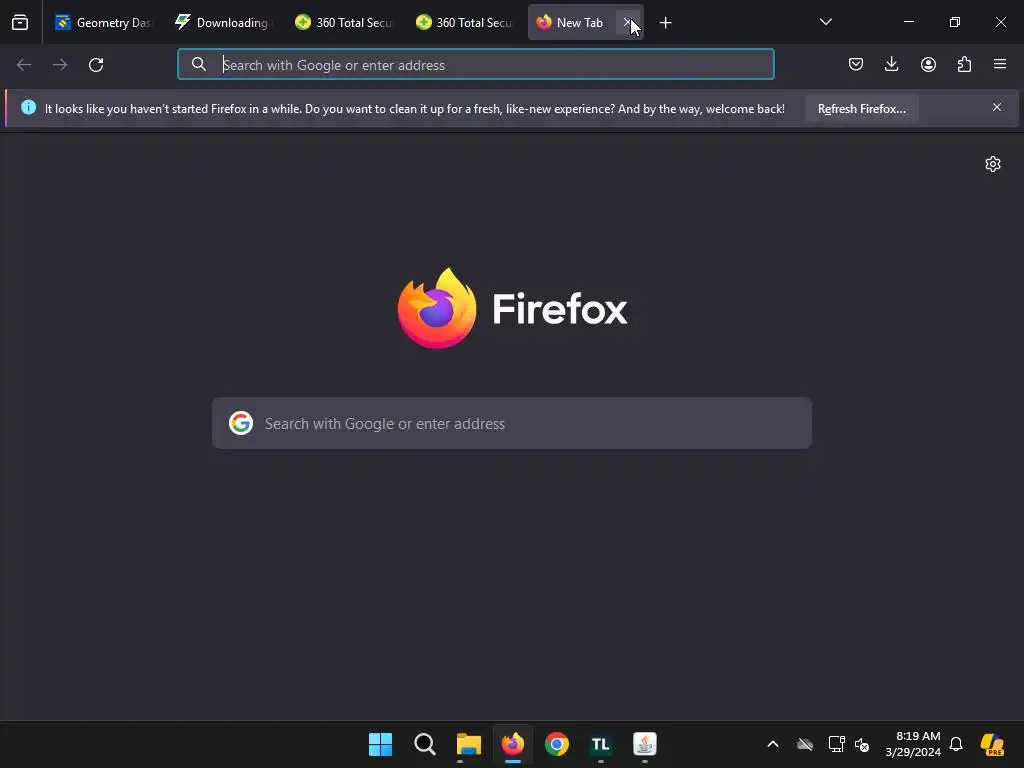Open the Windows Start menu
Image resolution: width=1024 pixels, height=768 pixels.
(x=381, y=744)
